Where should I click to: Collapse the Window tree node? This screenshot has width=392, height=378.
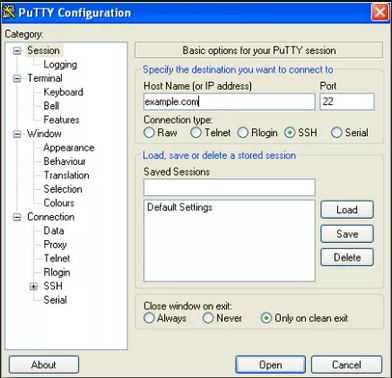coord(17,134)
